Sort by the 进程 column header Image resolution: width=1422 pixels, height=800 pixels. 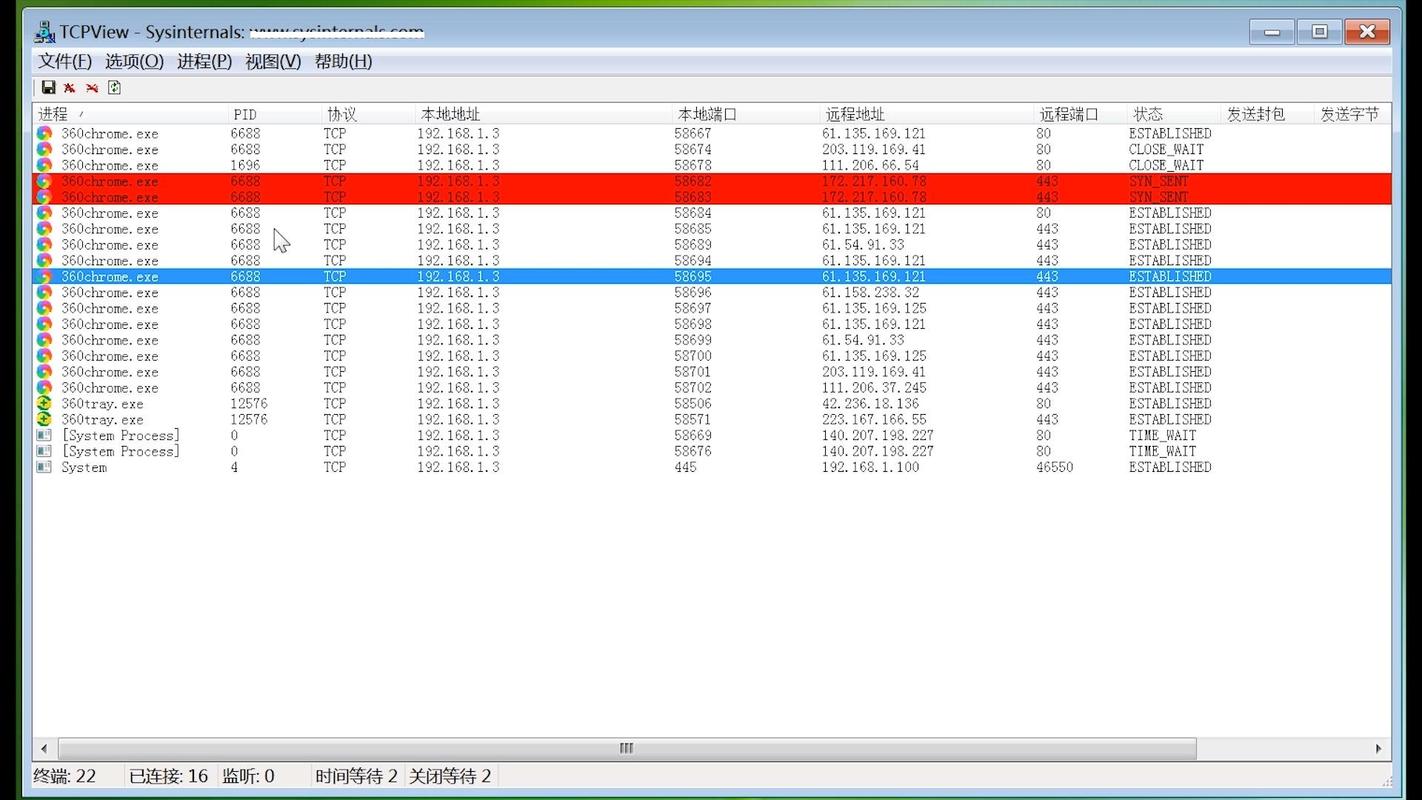(x=130, y=114)
